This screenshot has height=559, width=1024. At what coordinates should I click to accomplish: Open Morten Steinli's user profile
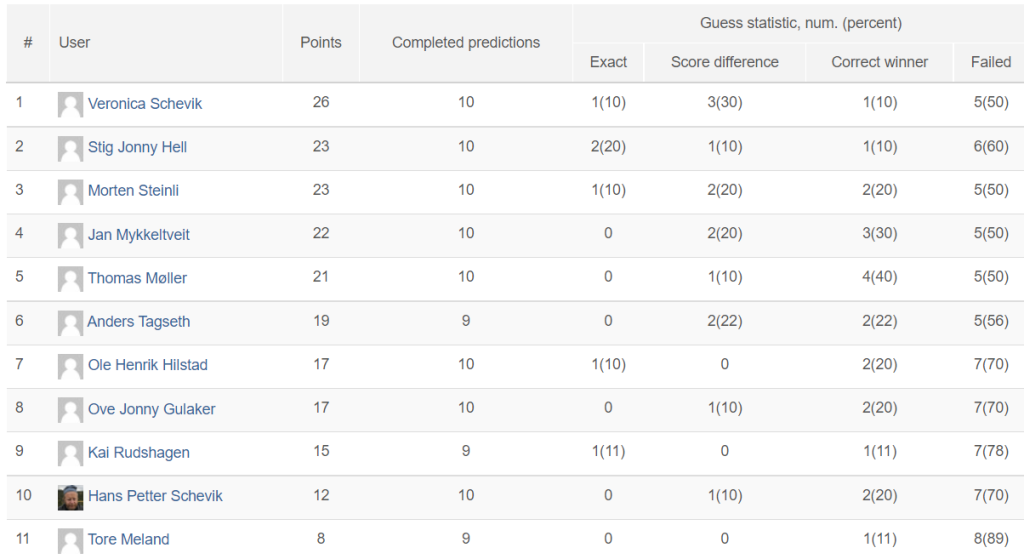pos(133,191)
